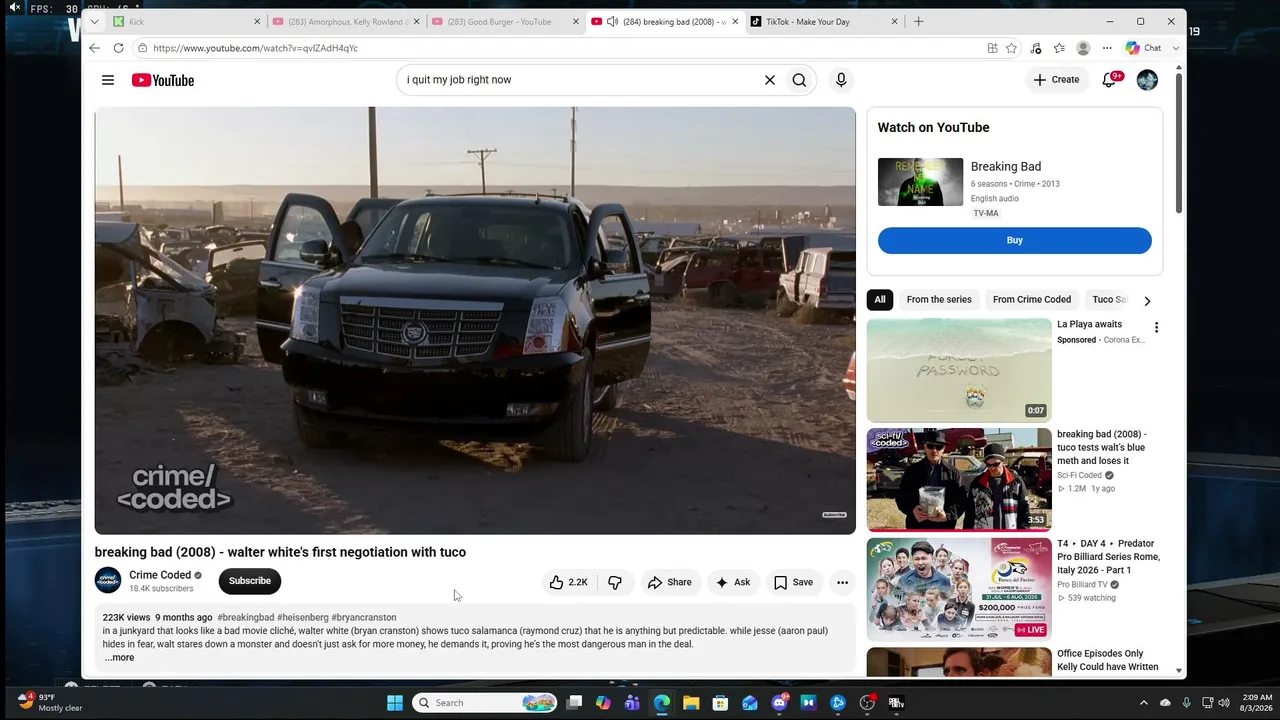The image size is (1280, 720).
Task: Click the Share button
Action: (669, 582)
